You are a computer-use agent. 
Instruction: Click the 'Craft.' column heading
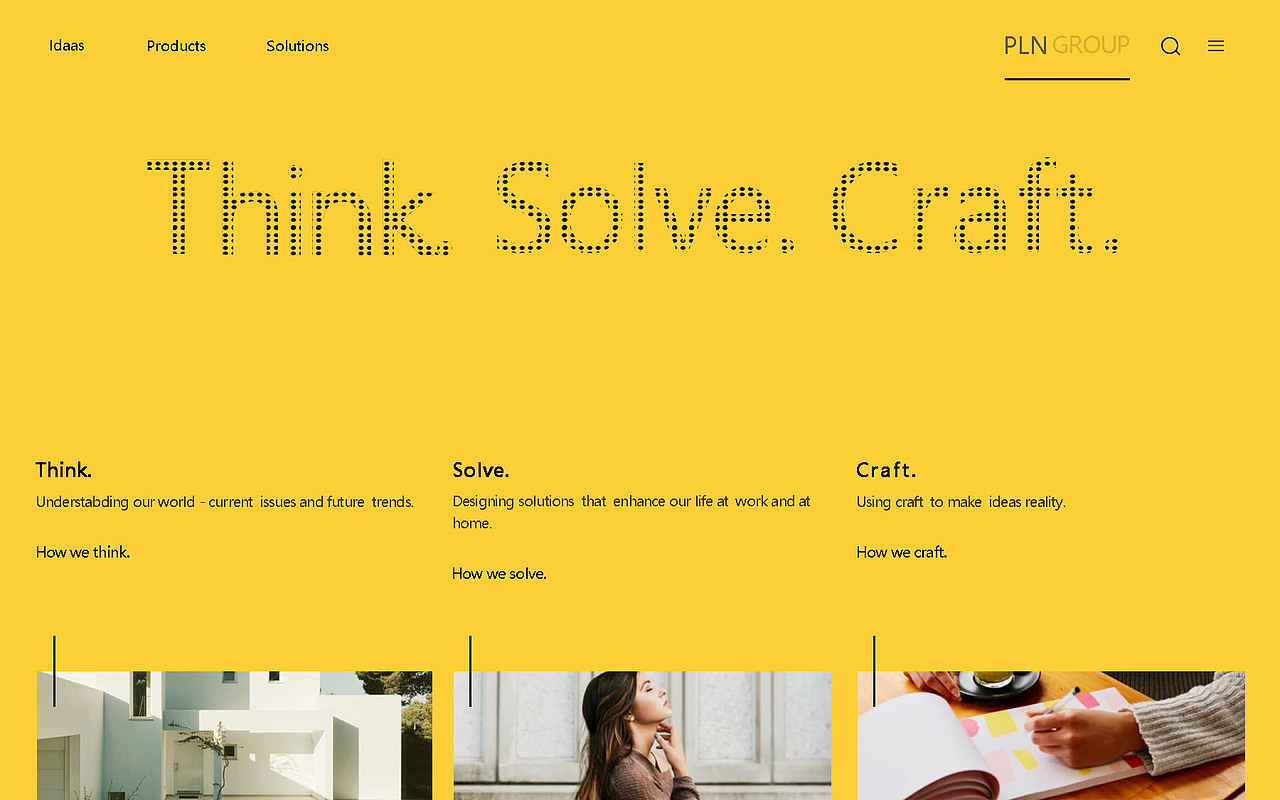[x=886, y=470]
